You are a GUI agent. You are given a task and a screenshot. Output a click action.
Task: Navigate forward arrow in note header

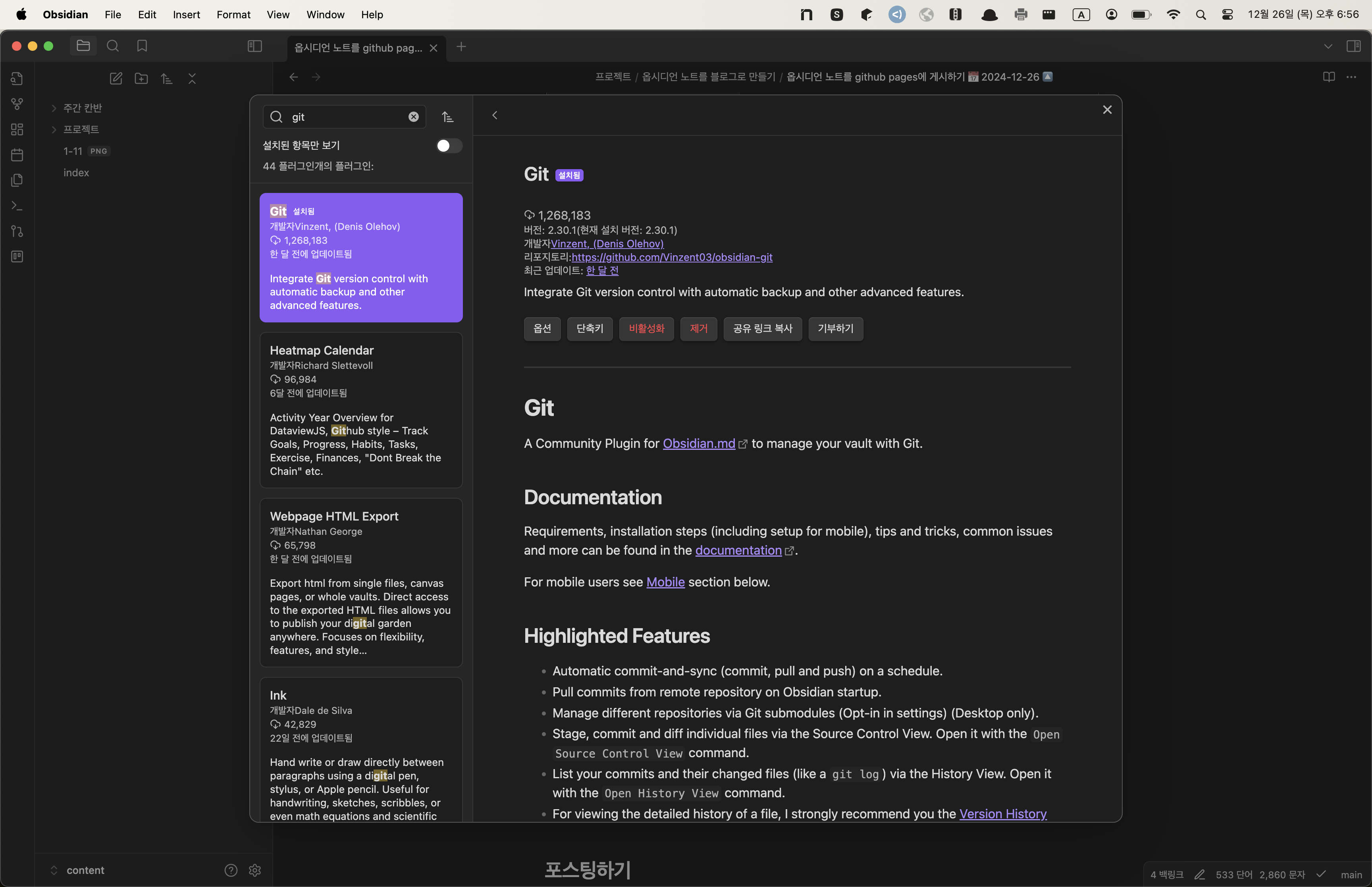pos(316,77)
